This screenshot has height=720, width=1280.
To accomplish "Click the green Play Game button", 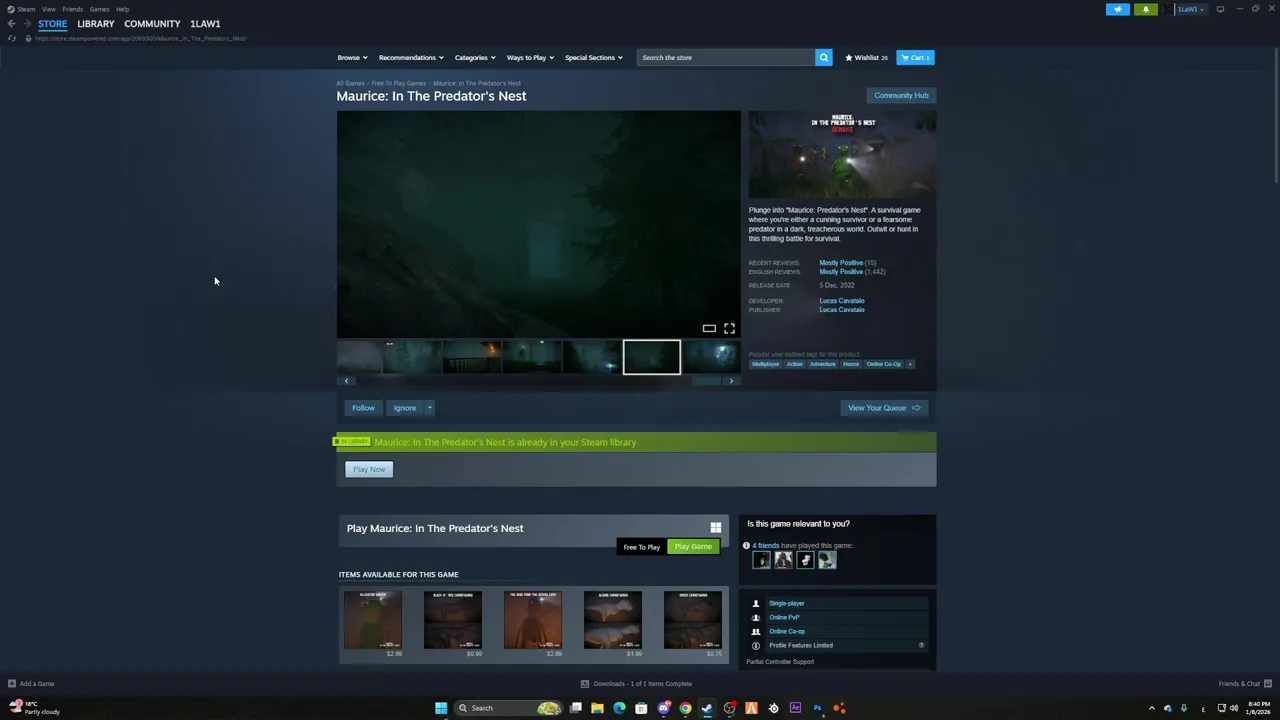I will pos(693,547).
